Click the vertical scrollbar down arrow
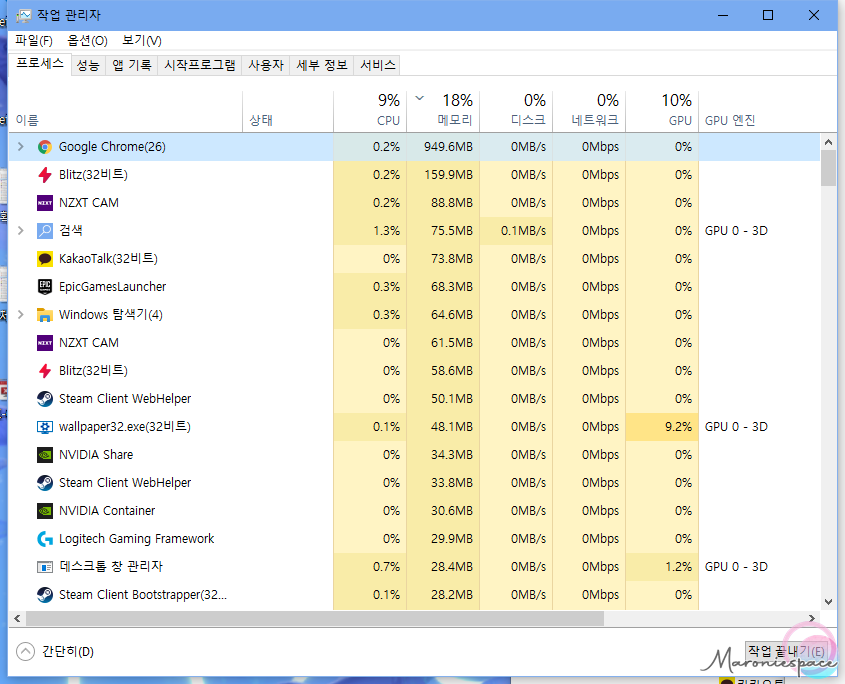 pyautogui.click(x=828, y=602)
